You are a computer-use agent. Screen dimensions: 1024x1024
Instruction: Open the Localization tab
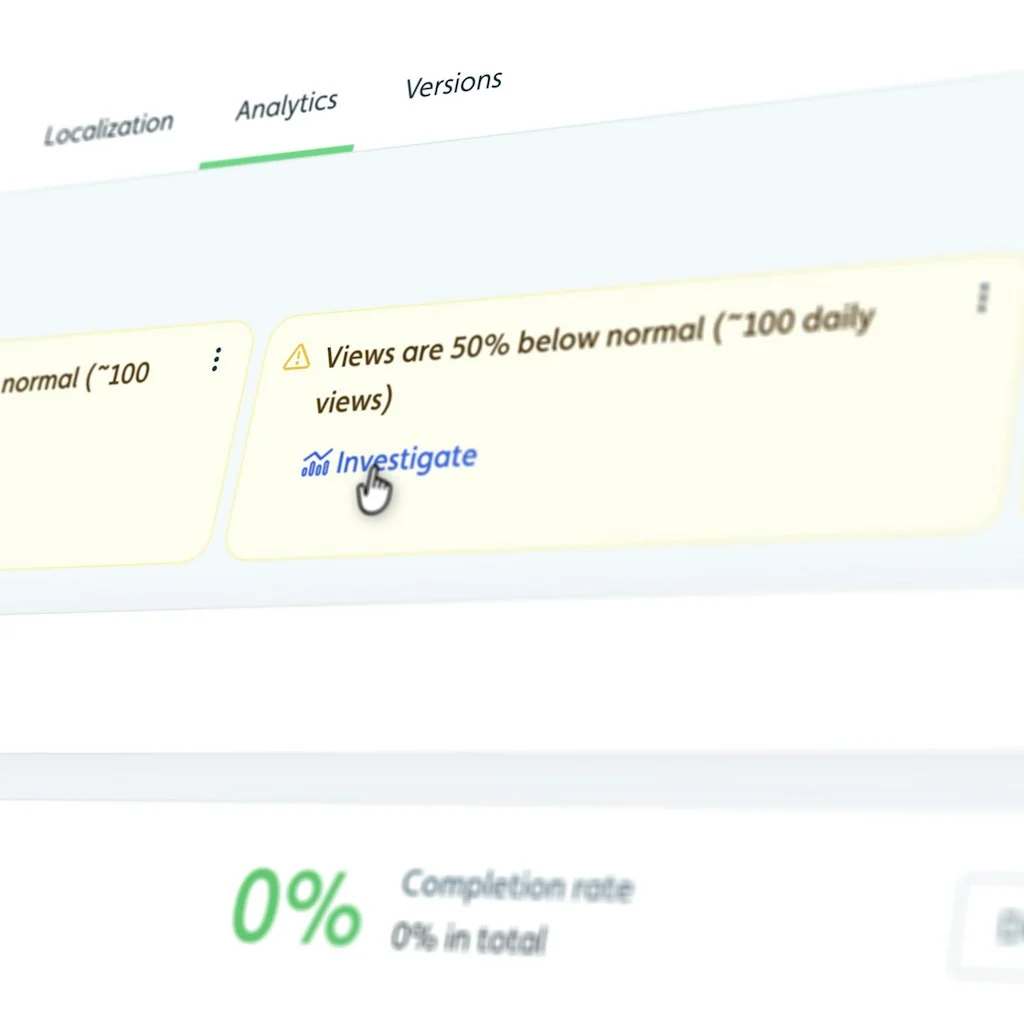click(x=108, y=121)
